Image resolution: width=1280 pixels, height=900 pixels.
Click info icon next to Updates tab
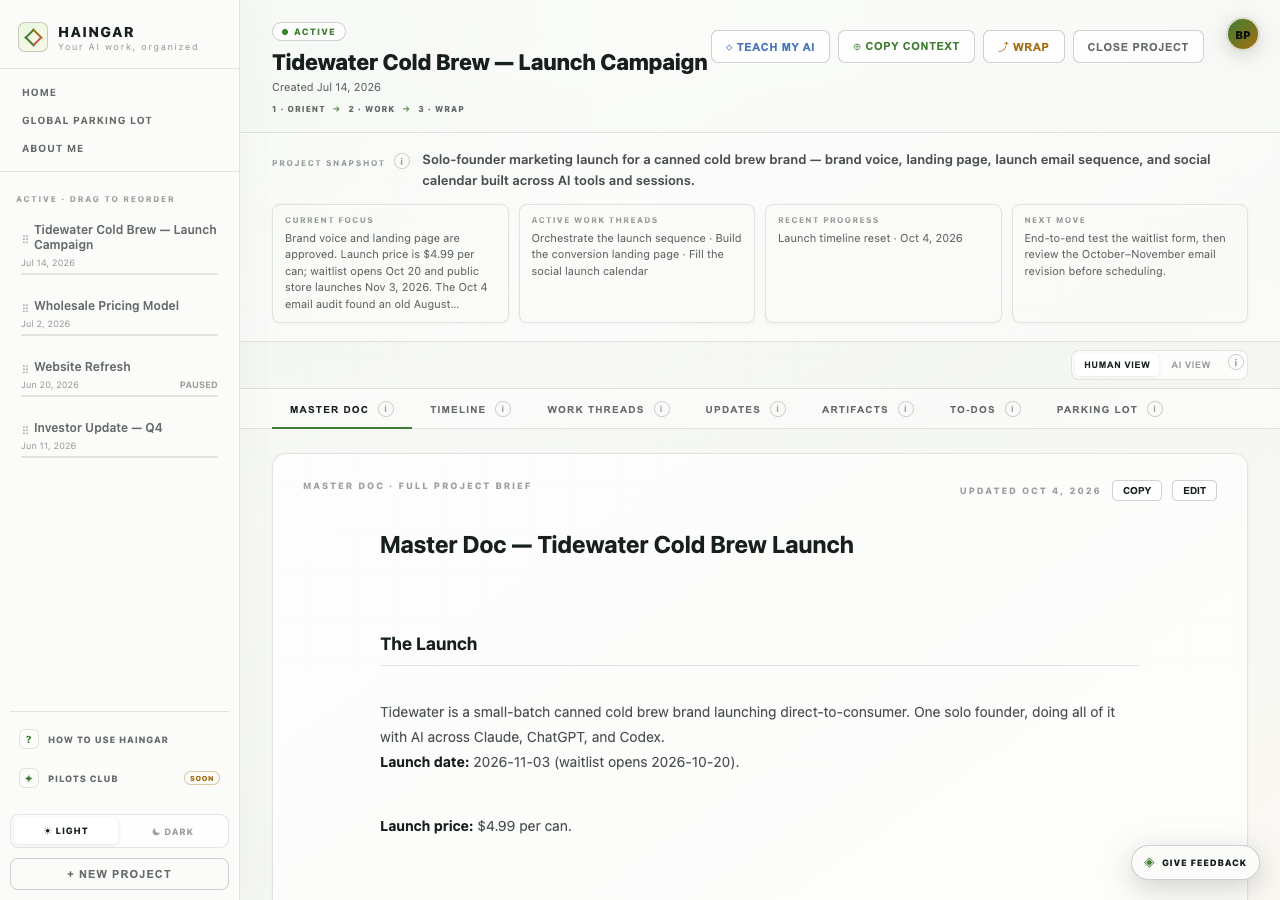pos(778,409)
